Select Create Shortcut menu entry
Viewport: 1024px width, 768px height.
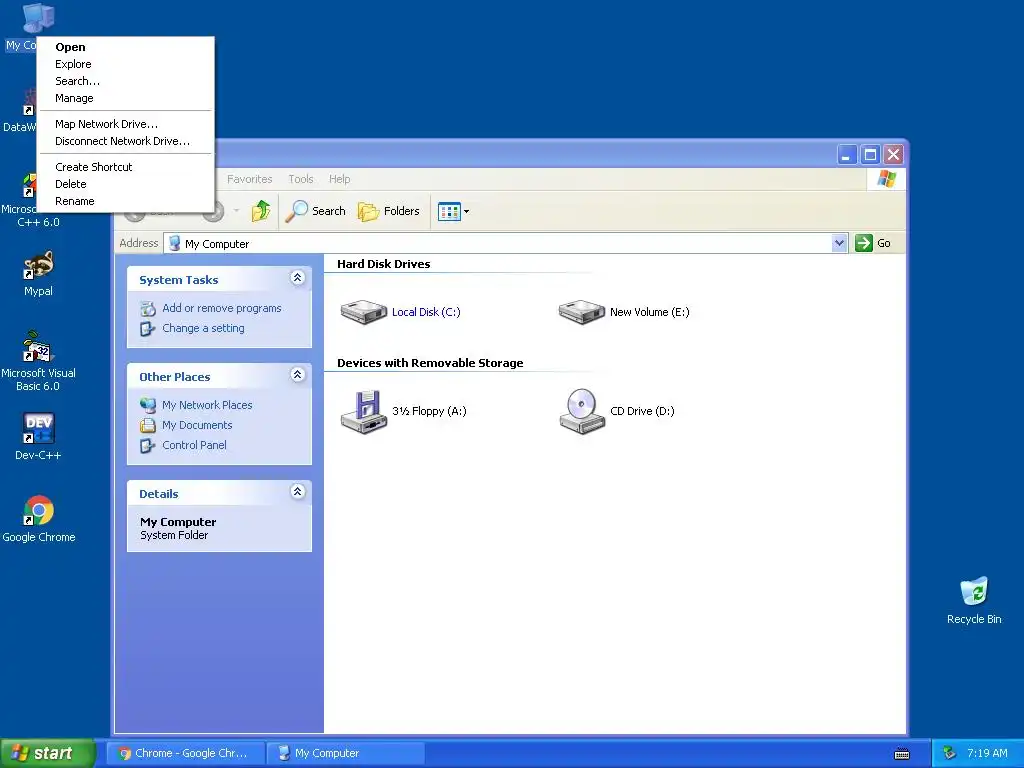point(125,167)
